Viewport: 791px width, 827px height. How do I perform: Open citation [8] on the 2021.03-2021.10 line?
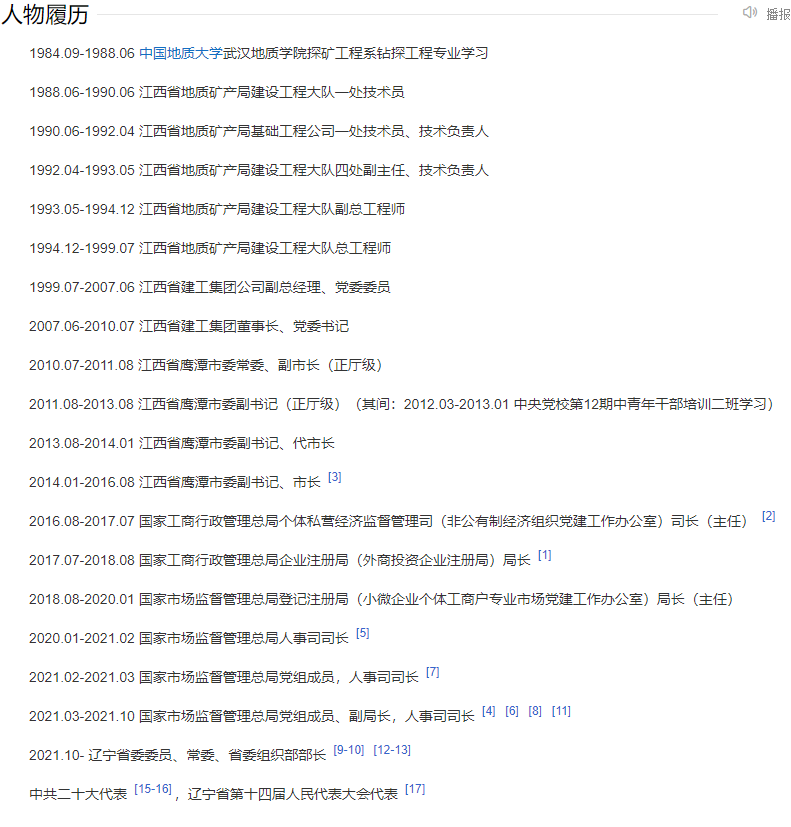click(x=535, y=711)
